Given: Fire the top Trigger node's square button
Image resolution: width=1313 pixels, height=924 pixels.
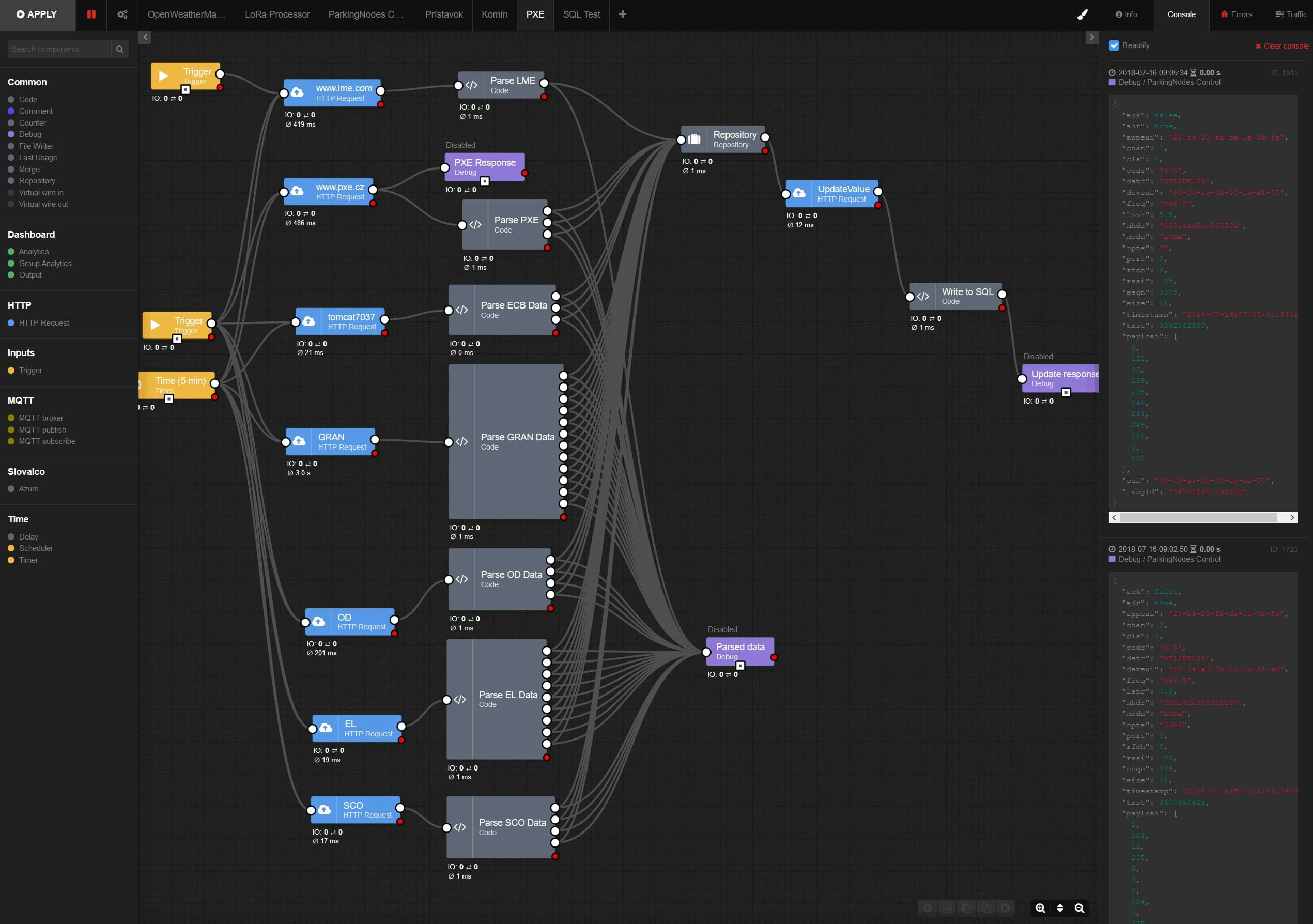Looking at the screenshot, I should [x=186, y=89].
